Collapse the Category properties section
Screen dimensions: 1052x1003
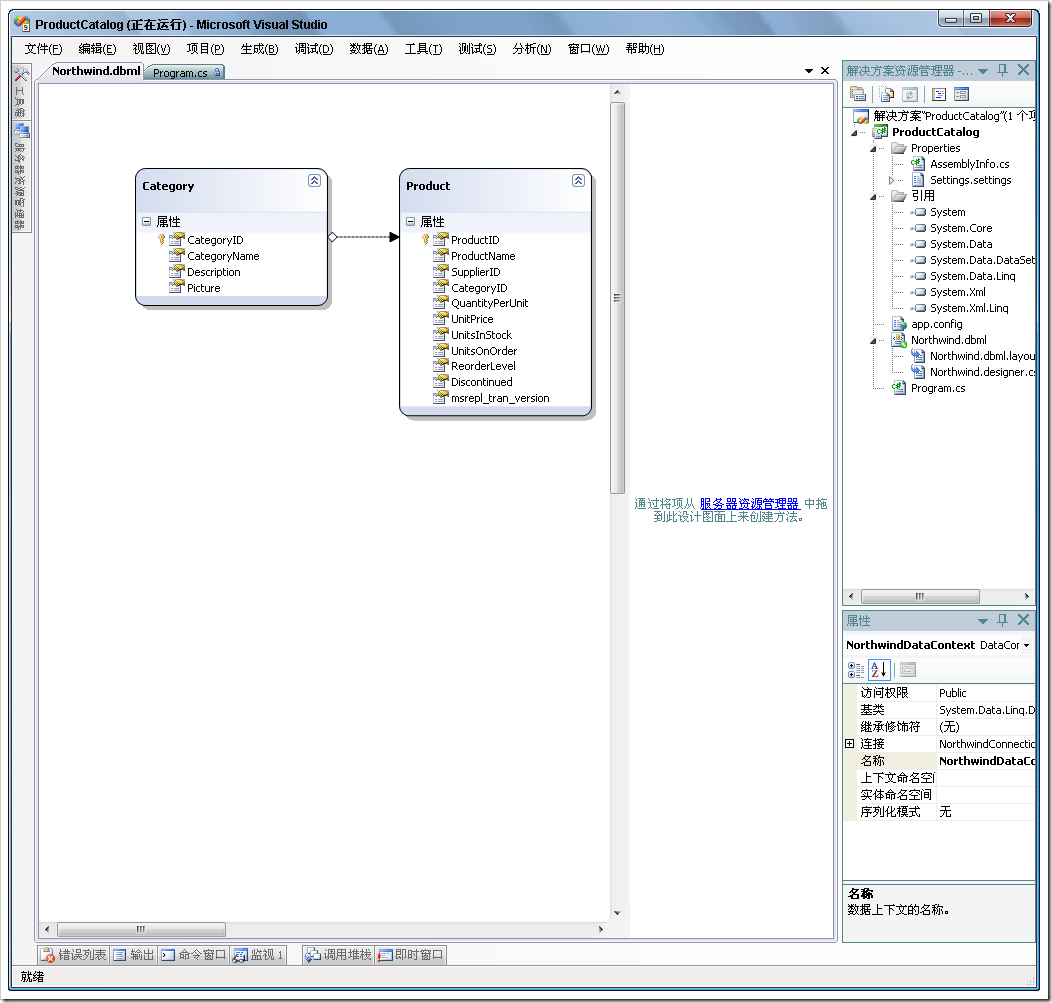(146, 221)
